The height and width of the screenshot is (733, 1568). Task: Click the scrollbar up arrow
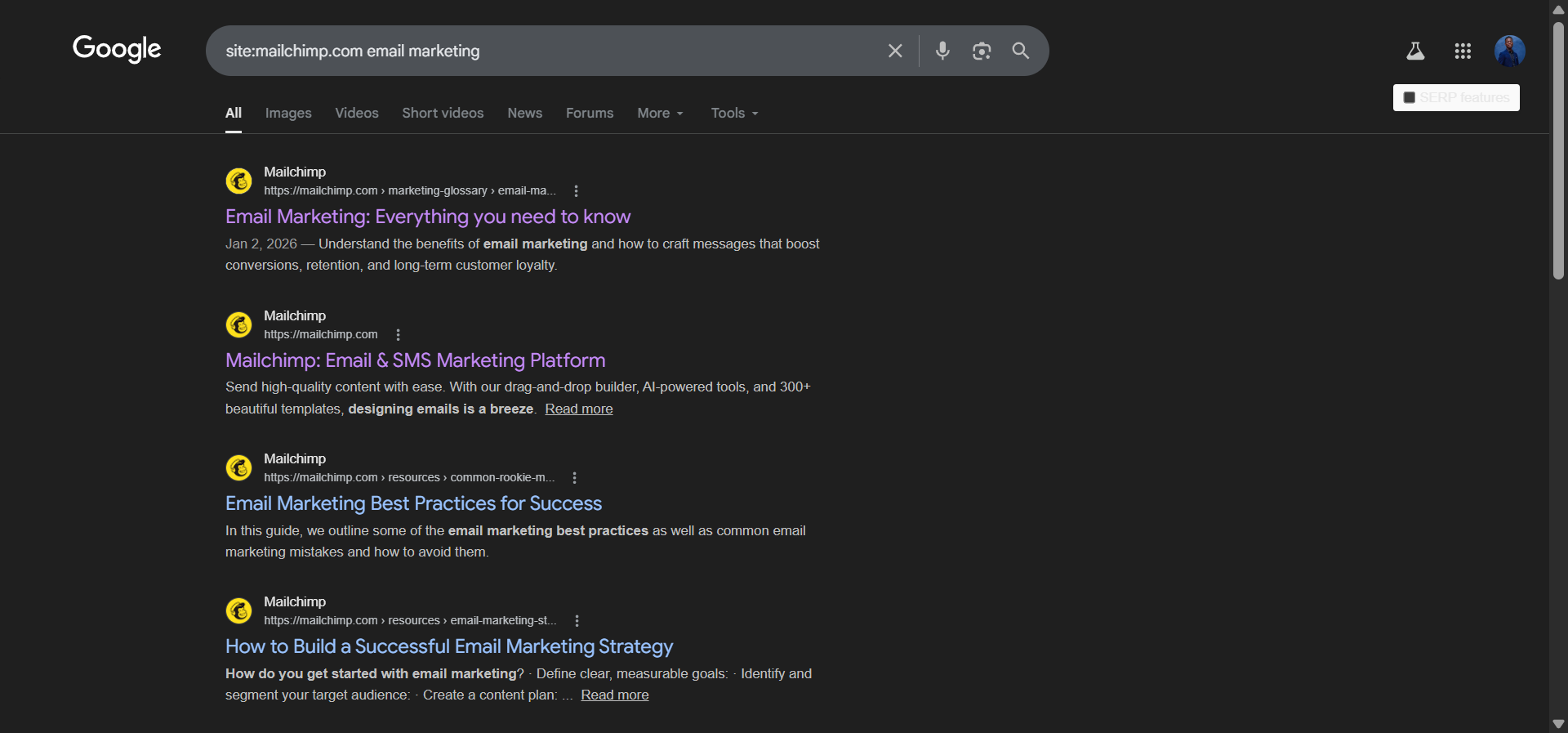[x=1558, y=9]
